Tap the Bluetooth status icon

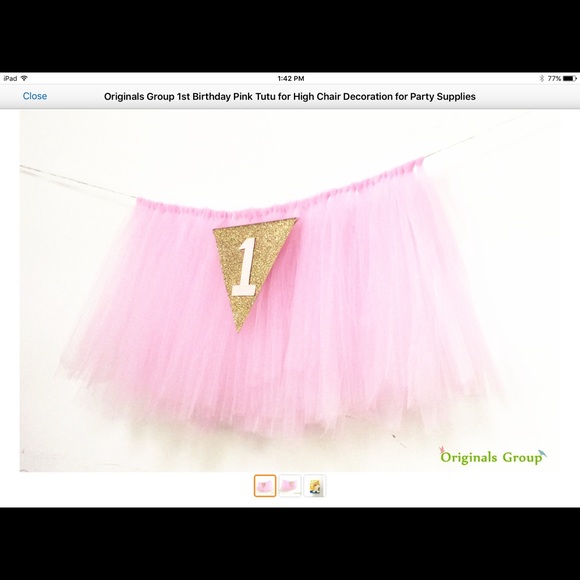[x=542, y=78]
